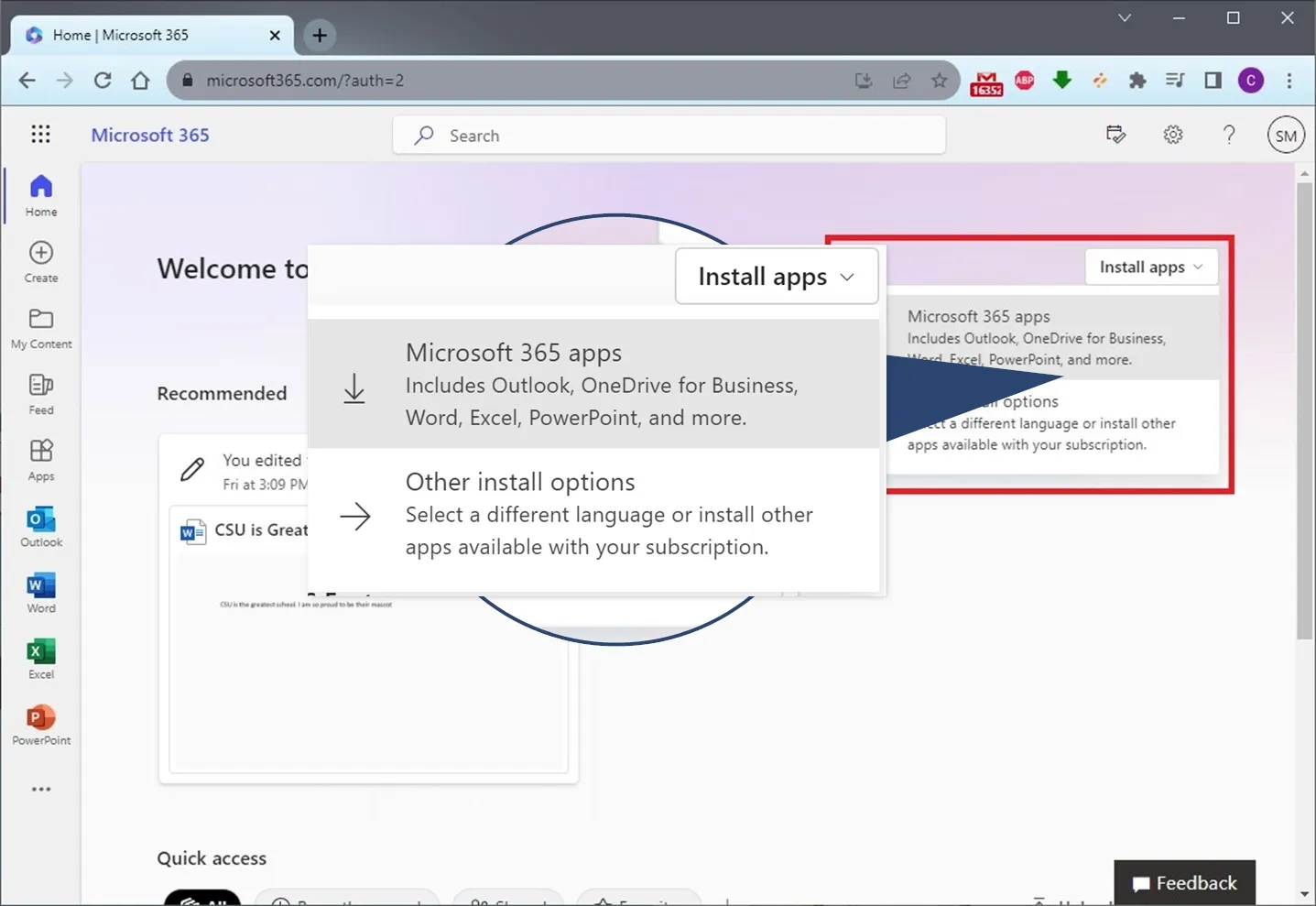
Task: Open the Help question mark
Action: coord(1229,134)
